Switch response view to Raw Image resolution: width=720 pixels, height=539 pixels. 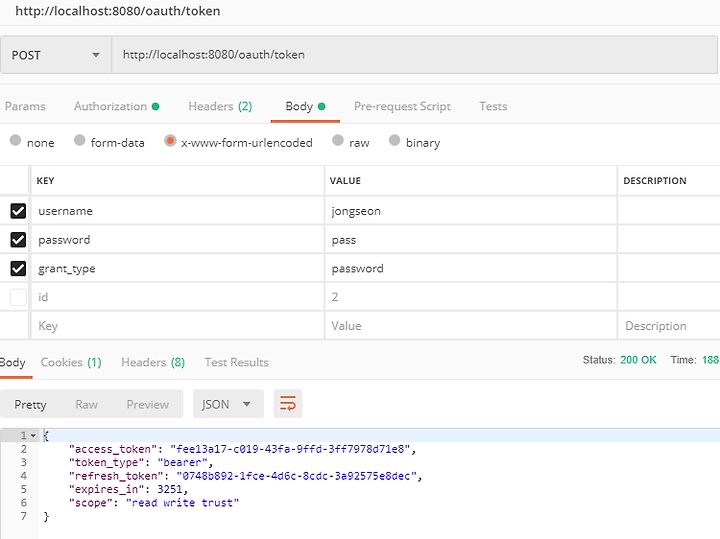[x=86, y=404]
